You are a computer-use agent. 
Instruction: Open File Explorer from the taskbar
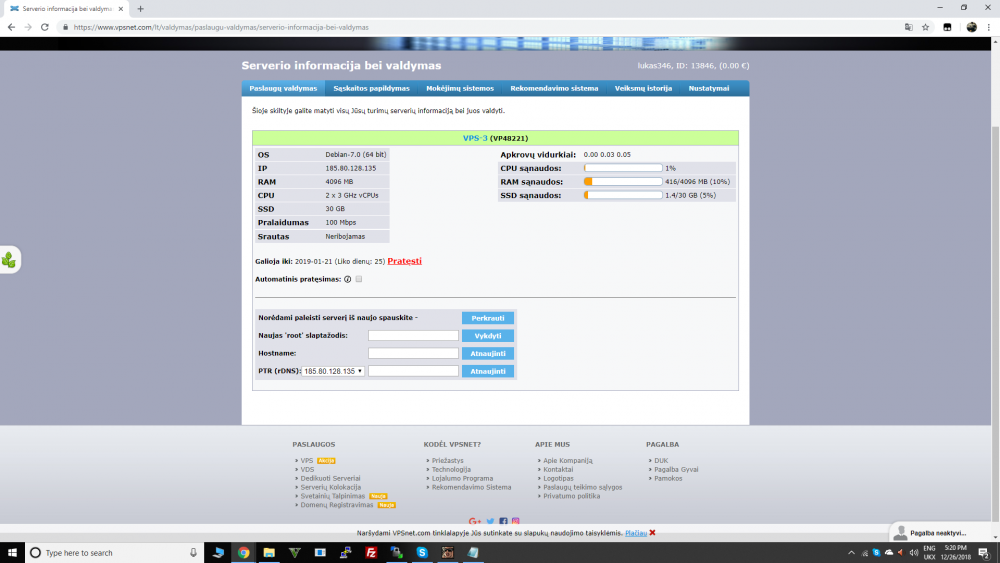pyautogui.click(x=269, y=553)
